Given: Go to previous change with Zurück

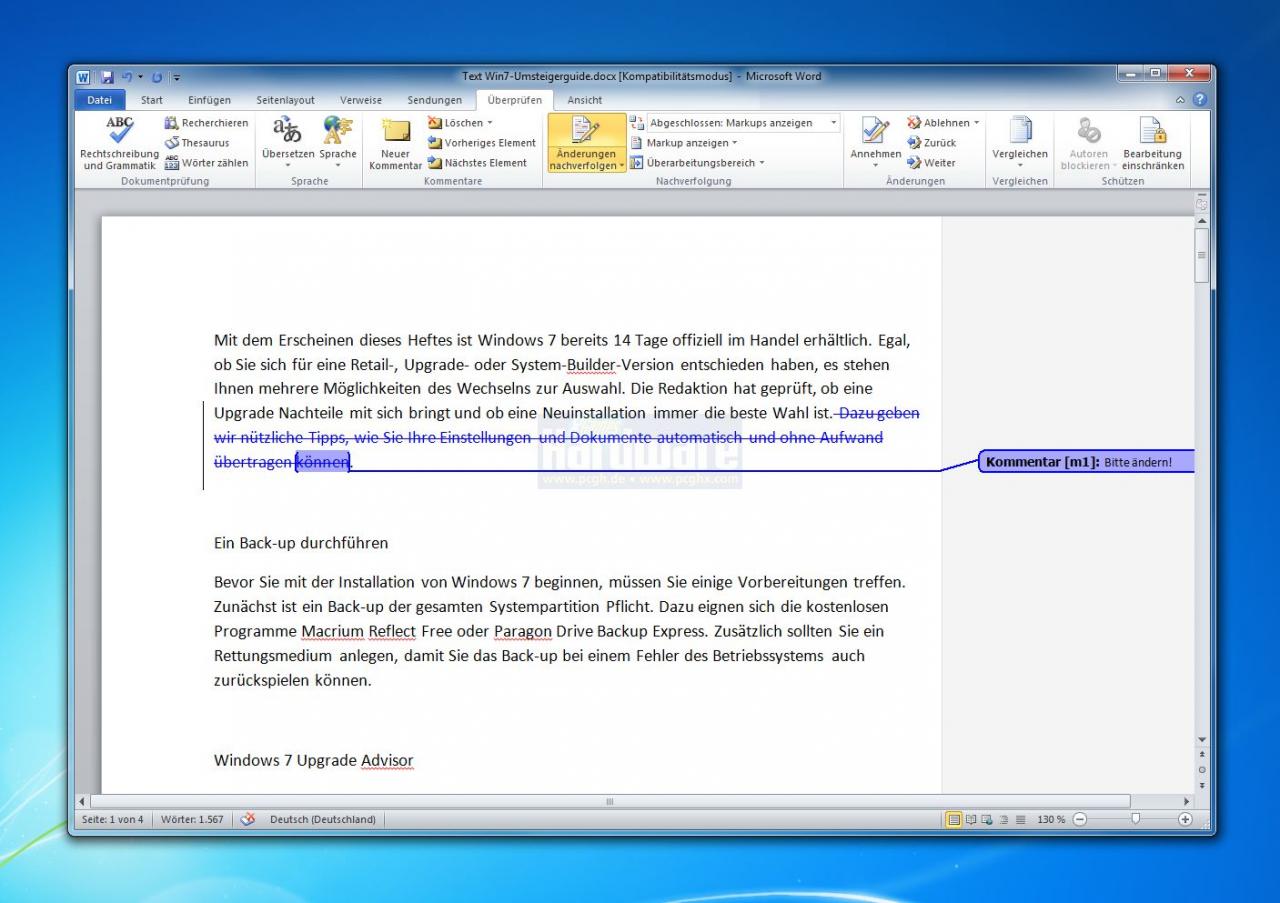Looking at the screenshot, I should (932, 143).
